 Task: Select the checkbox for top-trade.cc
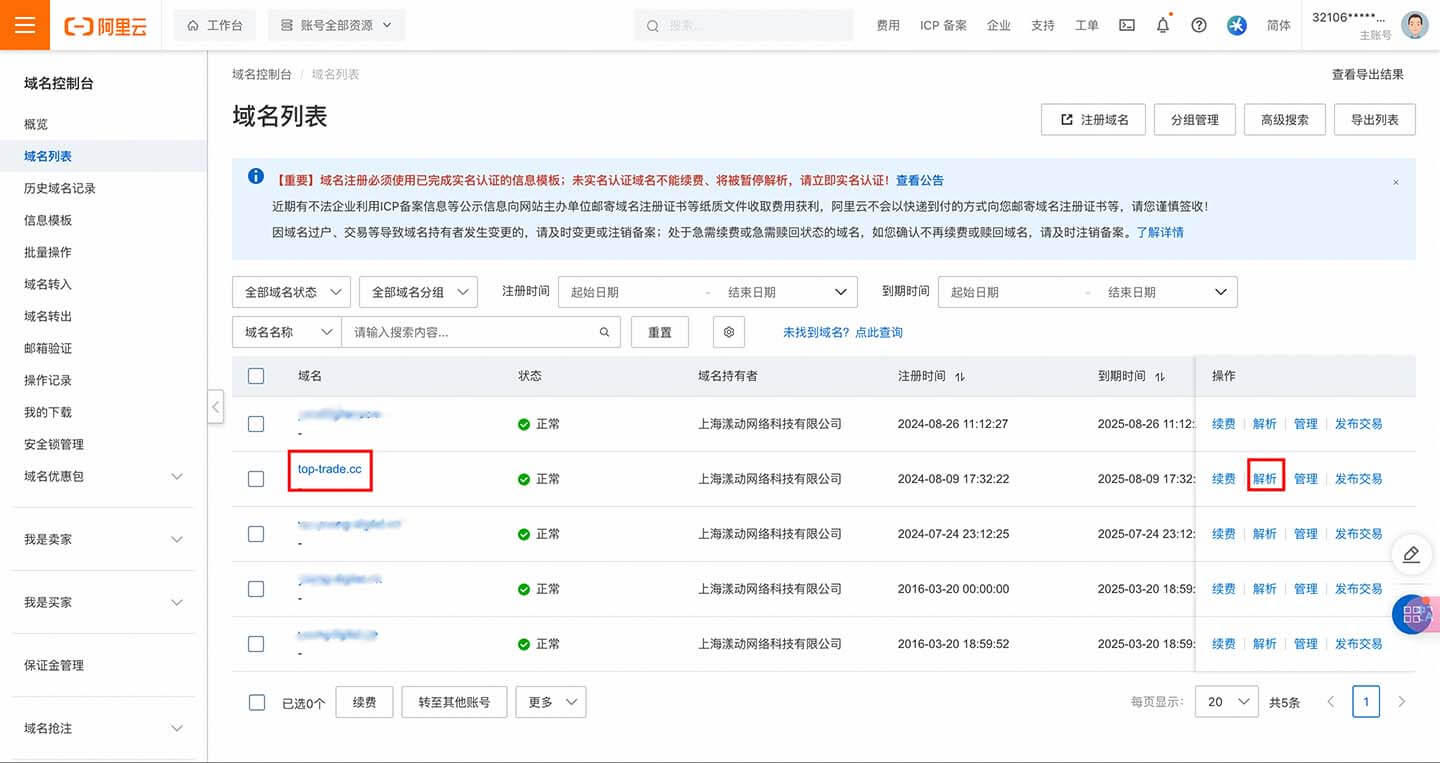[x=256, y=479]
